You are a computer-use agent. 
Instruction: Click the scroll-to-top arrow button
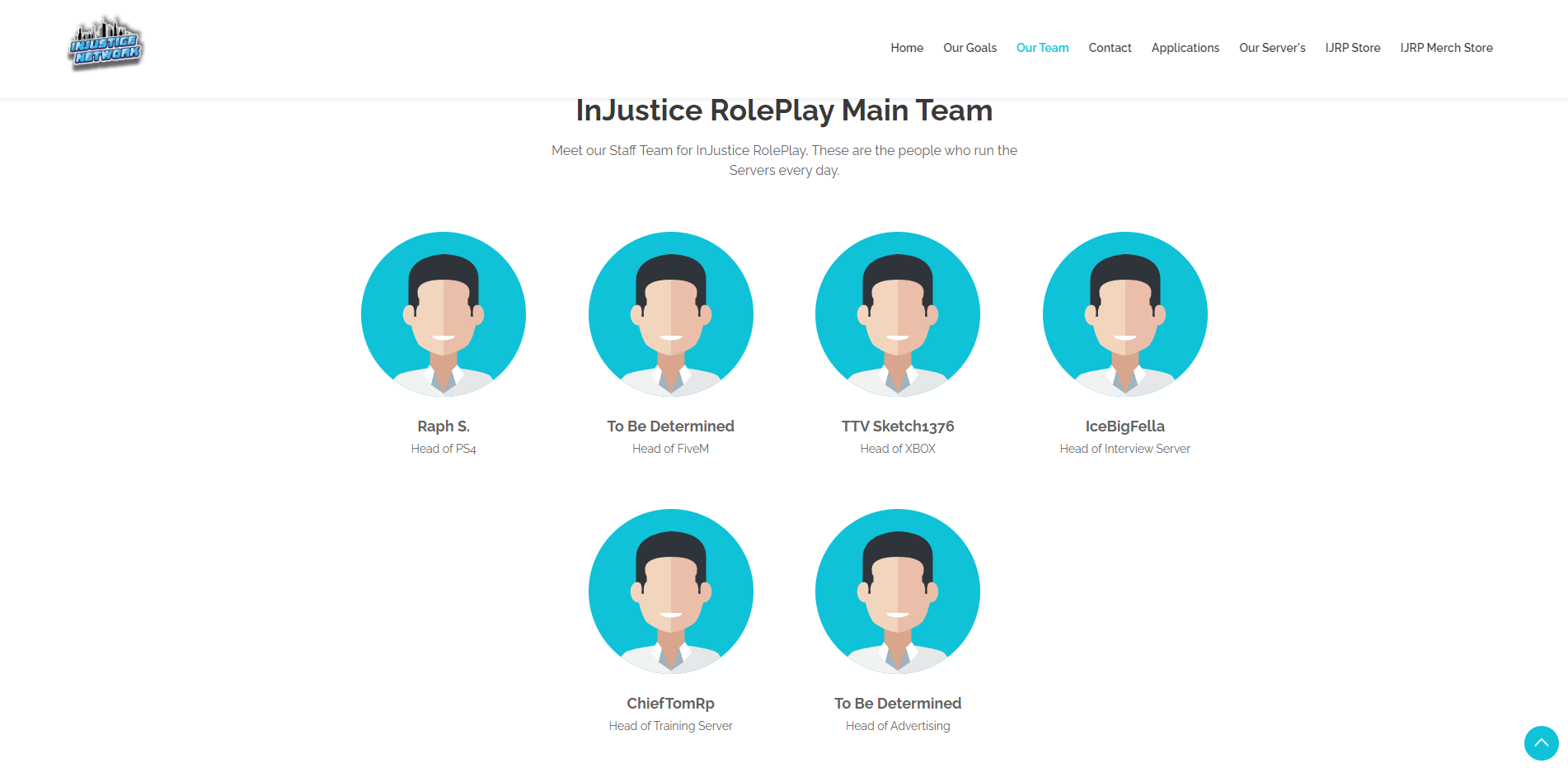1540,742
